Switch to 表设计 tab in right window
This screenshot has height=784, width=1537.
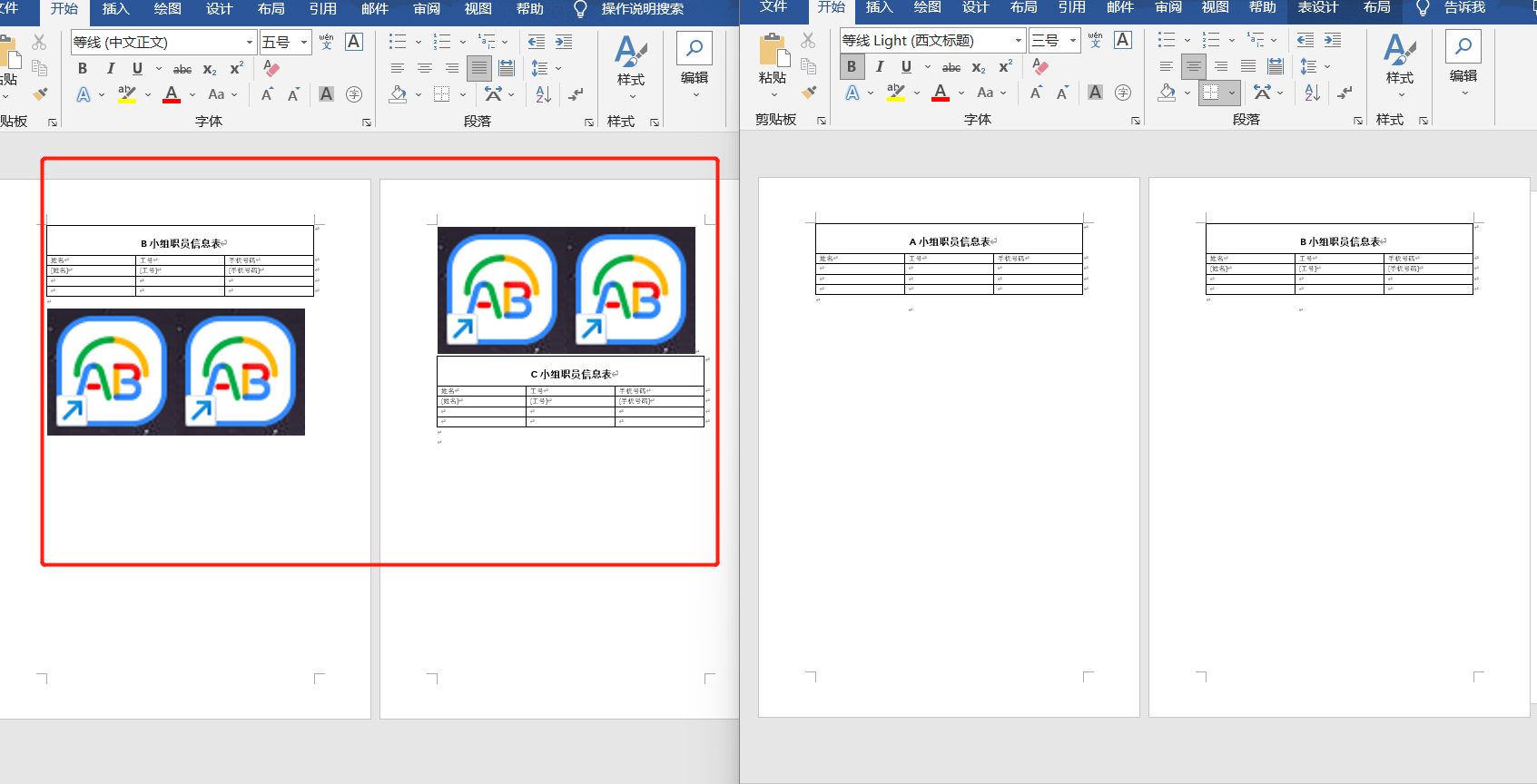(1317, 8)
